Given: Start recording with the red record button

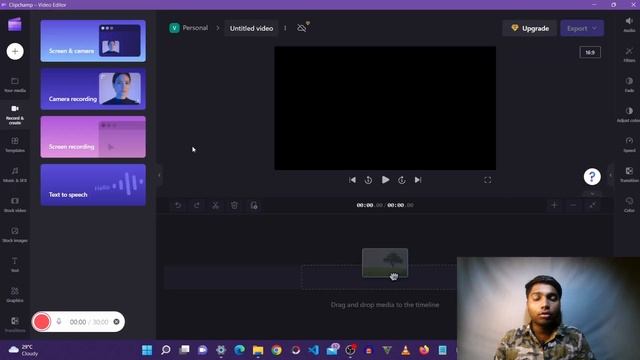Looking at the screenshot, I should [x=42, y=322].
